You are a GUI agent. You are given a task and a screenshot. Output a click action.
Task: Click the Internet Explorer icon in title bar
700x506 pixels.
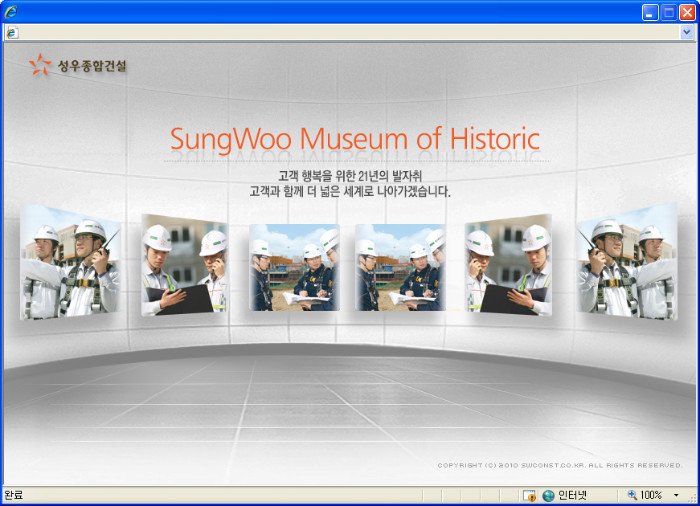click(x=11, y=12)
